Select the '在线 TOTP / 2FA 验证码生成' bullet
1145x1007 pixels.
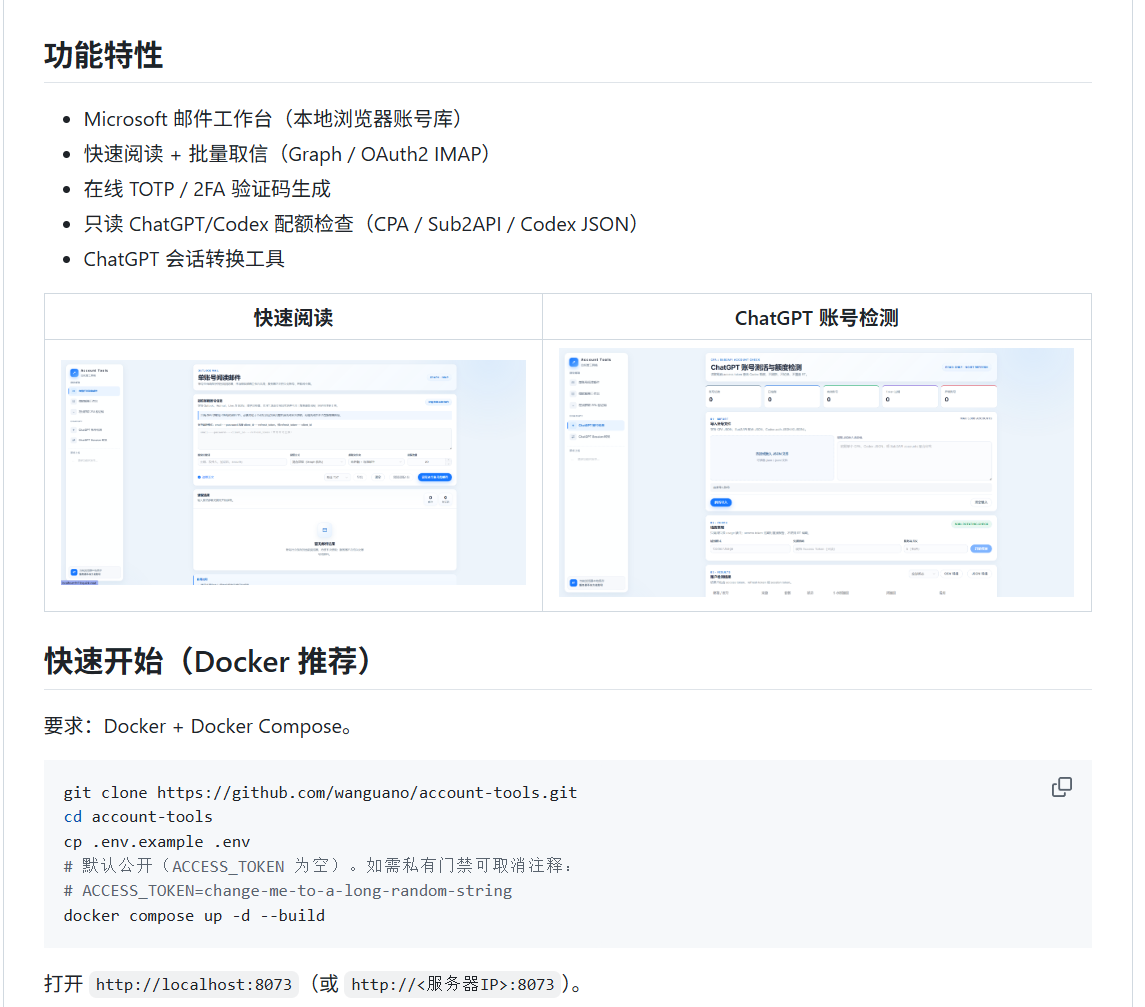(x=207, y=189)
